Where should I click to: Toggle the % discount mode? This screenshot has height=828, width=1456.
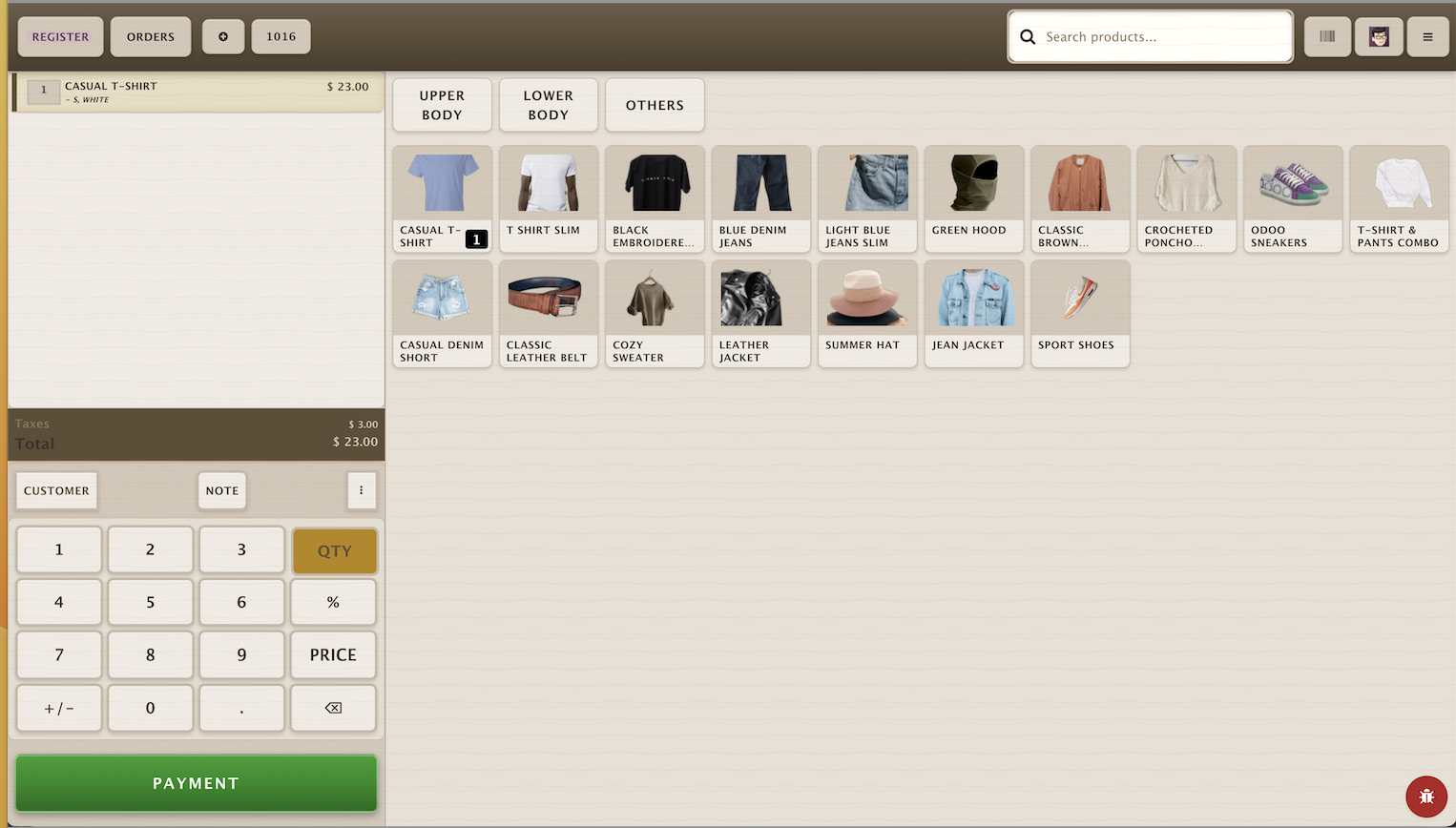point(333,603)
